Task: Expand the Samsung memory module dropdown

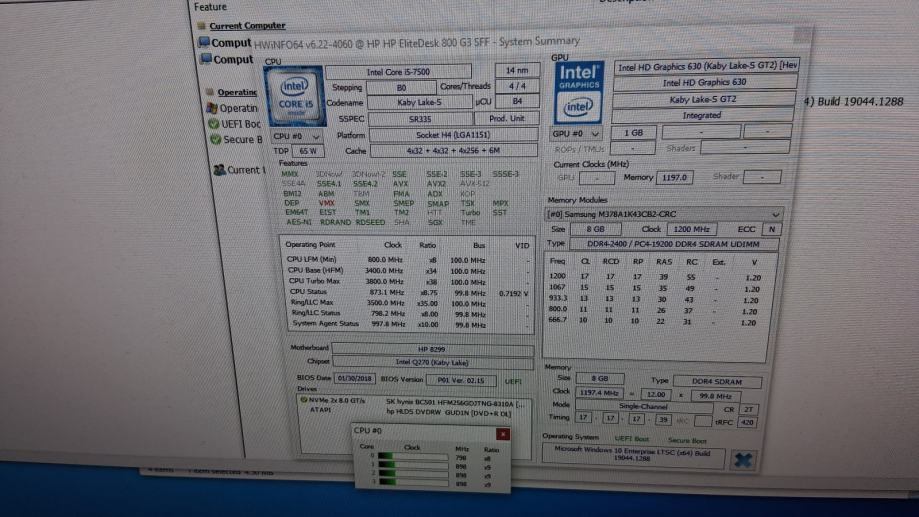Action: point(663,214)
